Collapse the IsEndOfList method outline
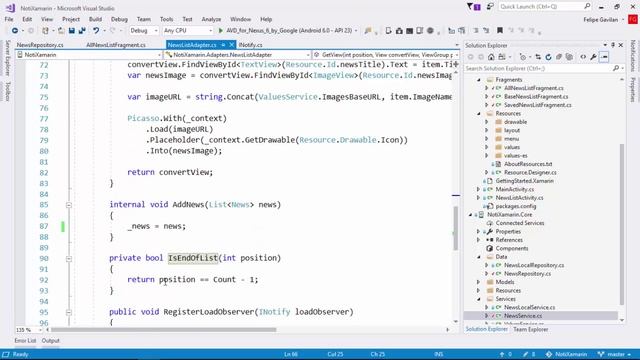 [x=69, y=259]
